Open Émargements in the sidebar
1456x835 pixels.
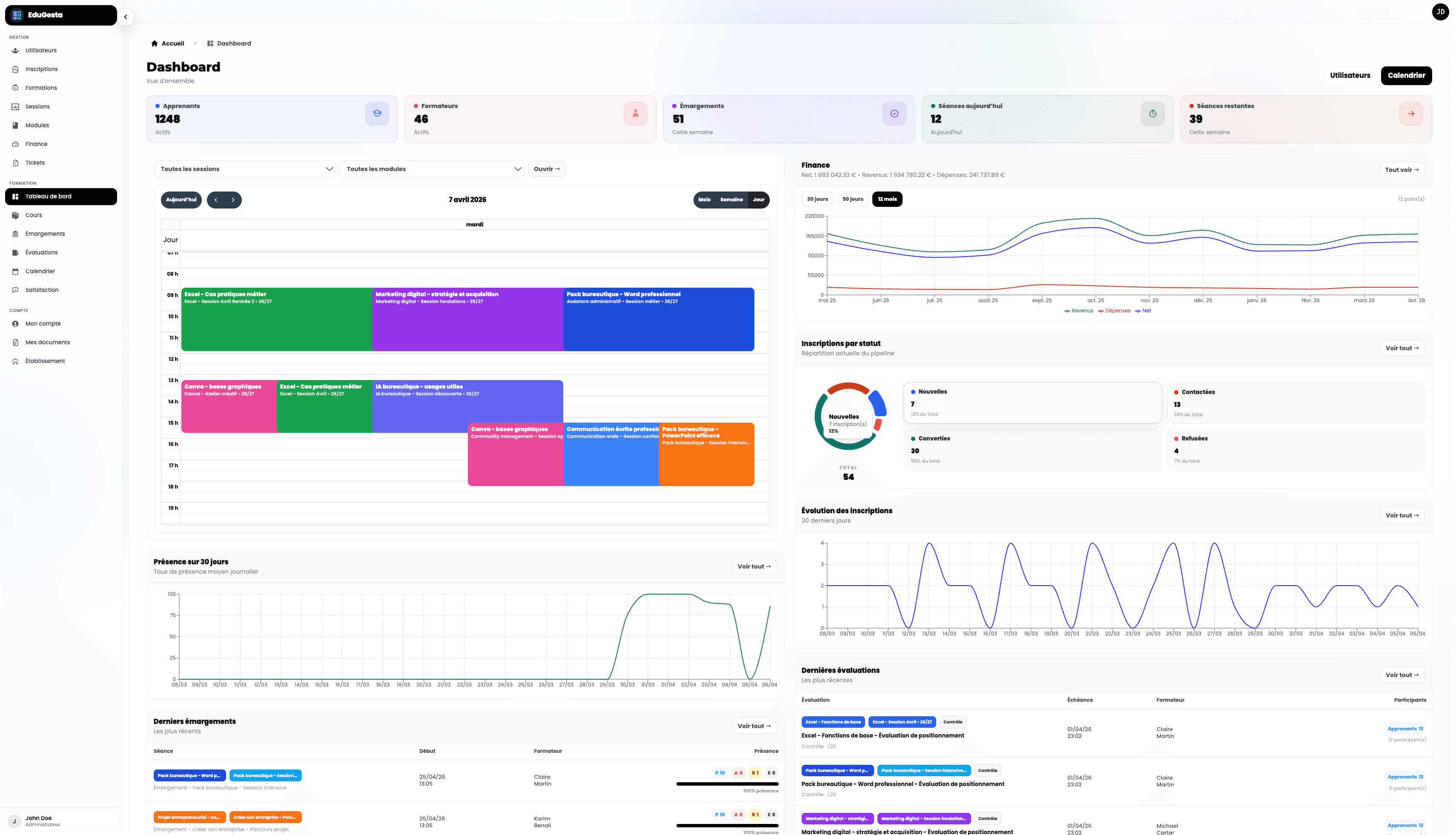[x=45, y=234]
